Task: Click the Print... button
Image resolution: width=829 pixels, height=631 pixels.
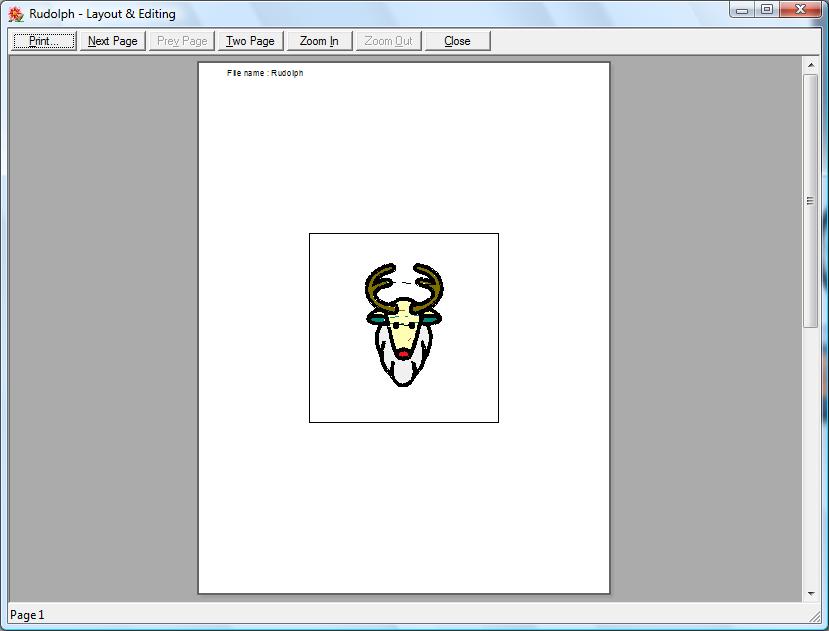Action: [44, 41]
